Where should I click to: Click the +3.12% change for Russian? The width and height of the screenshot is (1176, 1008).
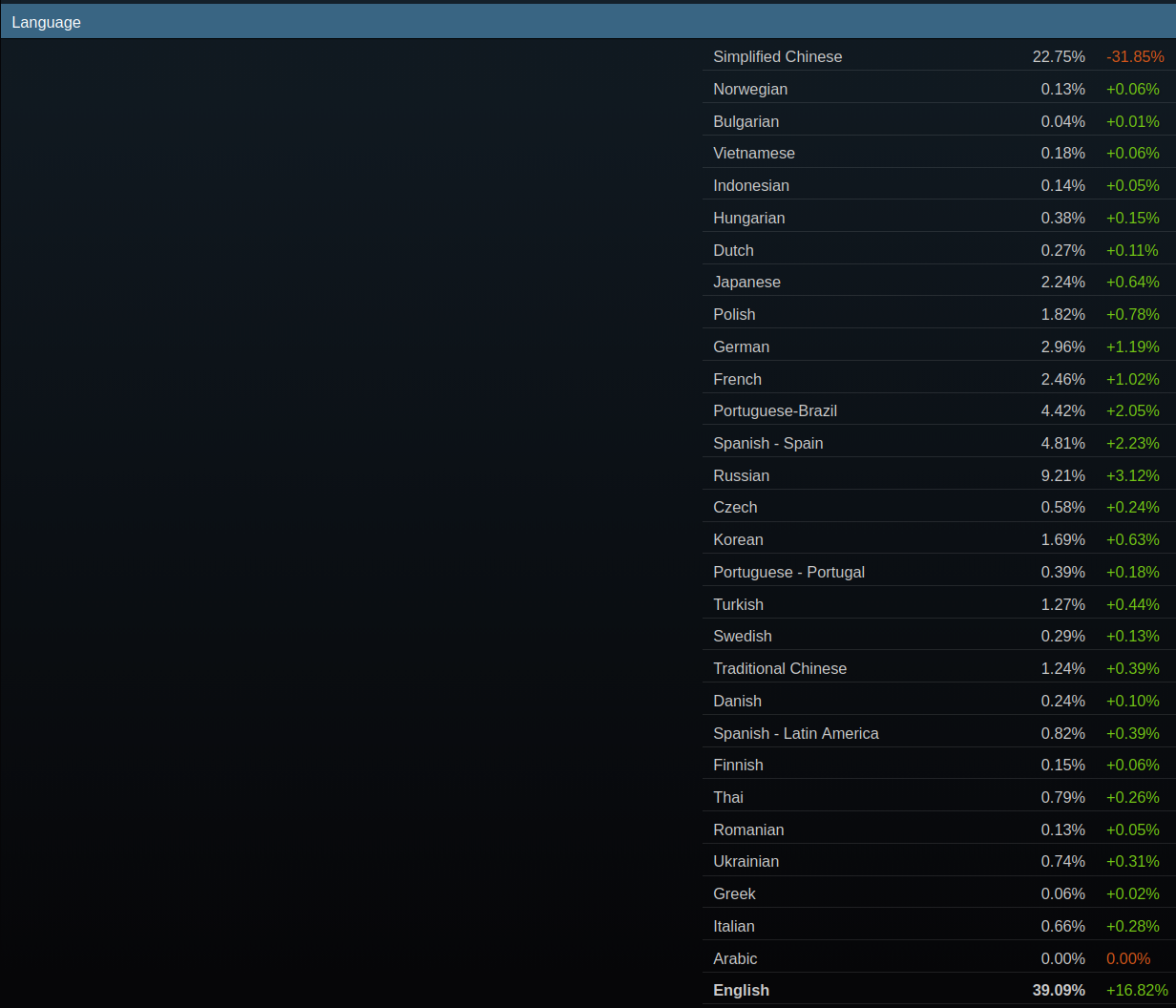click(1133, 475)
